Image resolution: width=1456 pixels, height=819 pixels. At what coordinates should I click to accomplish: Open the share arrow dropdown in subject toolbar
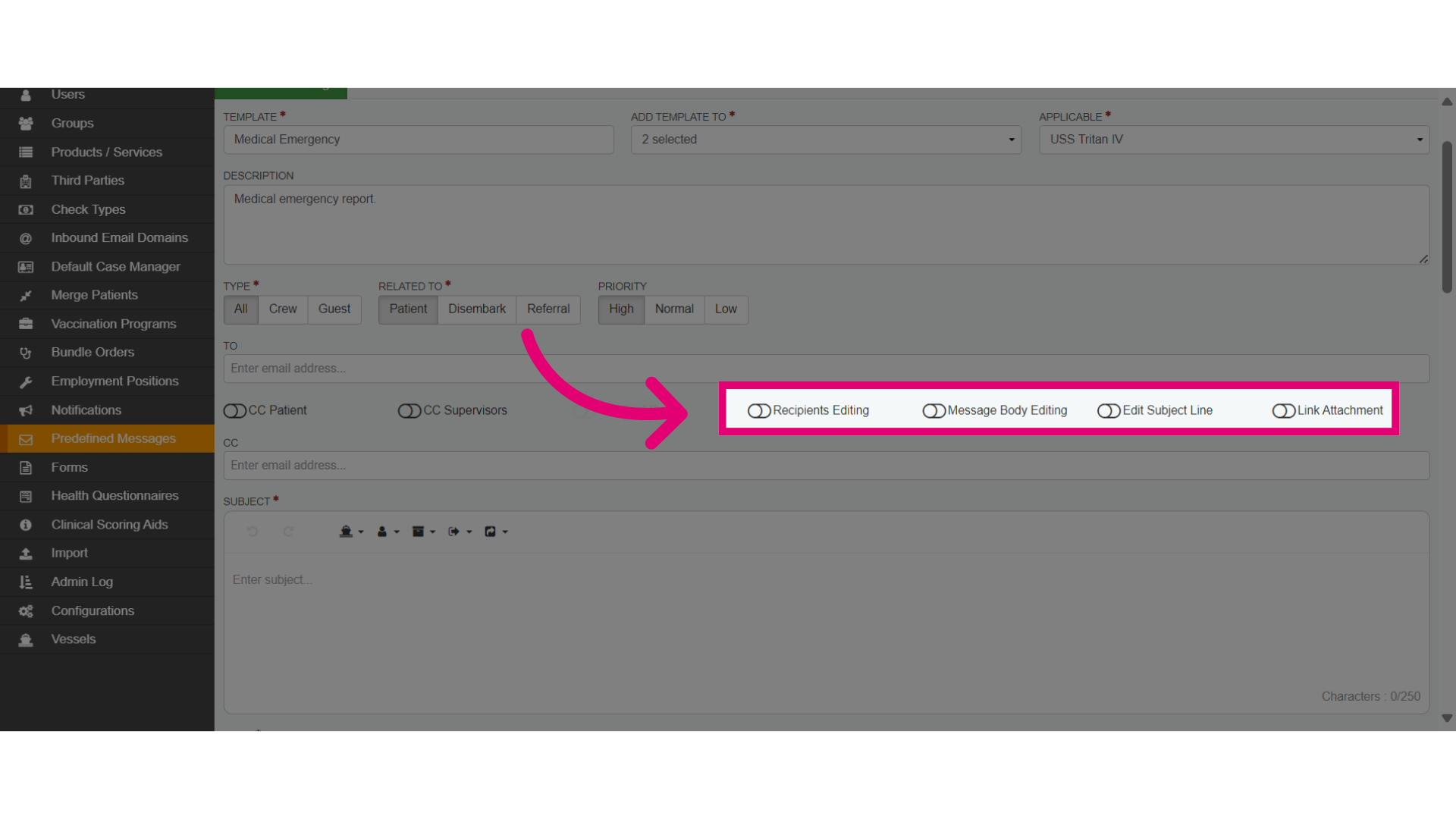(497, 532)
